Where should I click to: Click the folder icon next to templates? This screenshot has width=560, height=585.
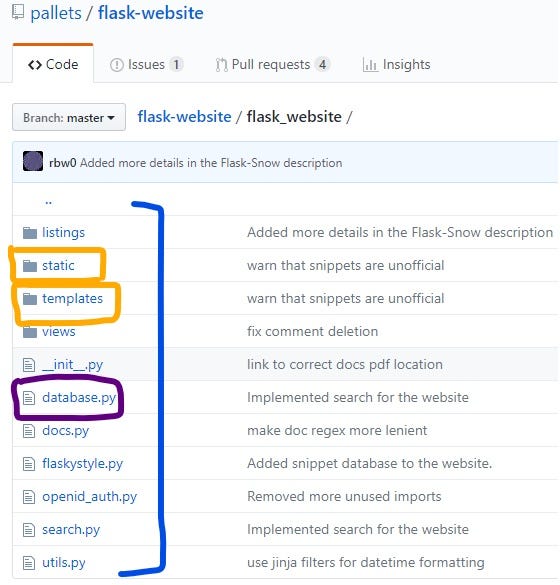30,299
